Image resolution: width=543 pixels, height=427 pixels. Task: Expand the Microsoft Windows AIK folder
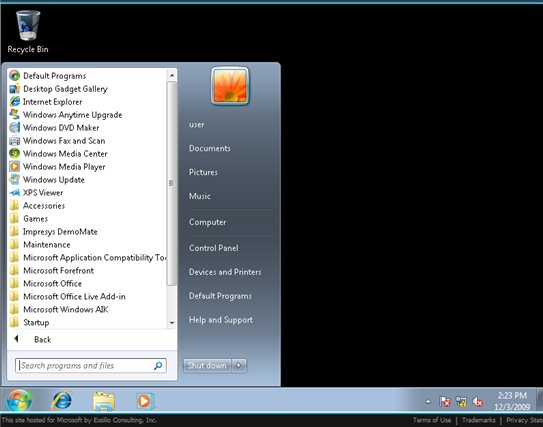(x=59, y=309)
